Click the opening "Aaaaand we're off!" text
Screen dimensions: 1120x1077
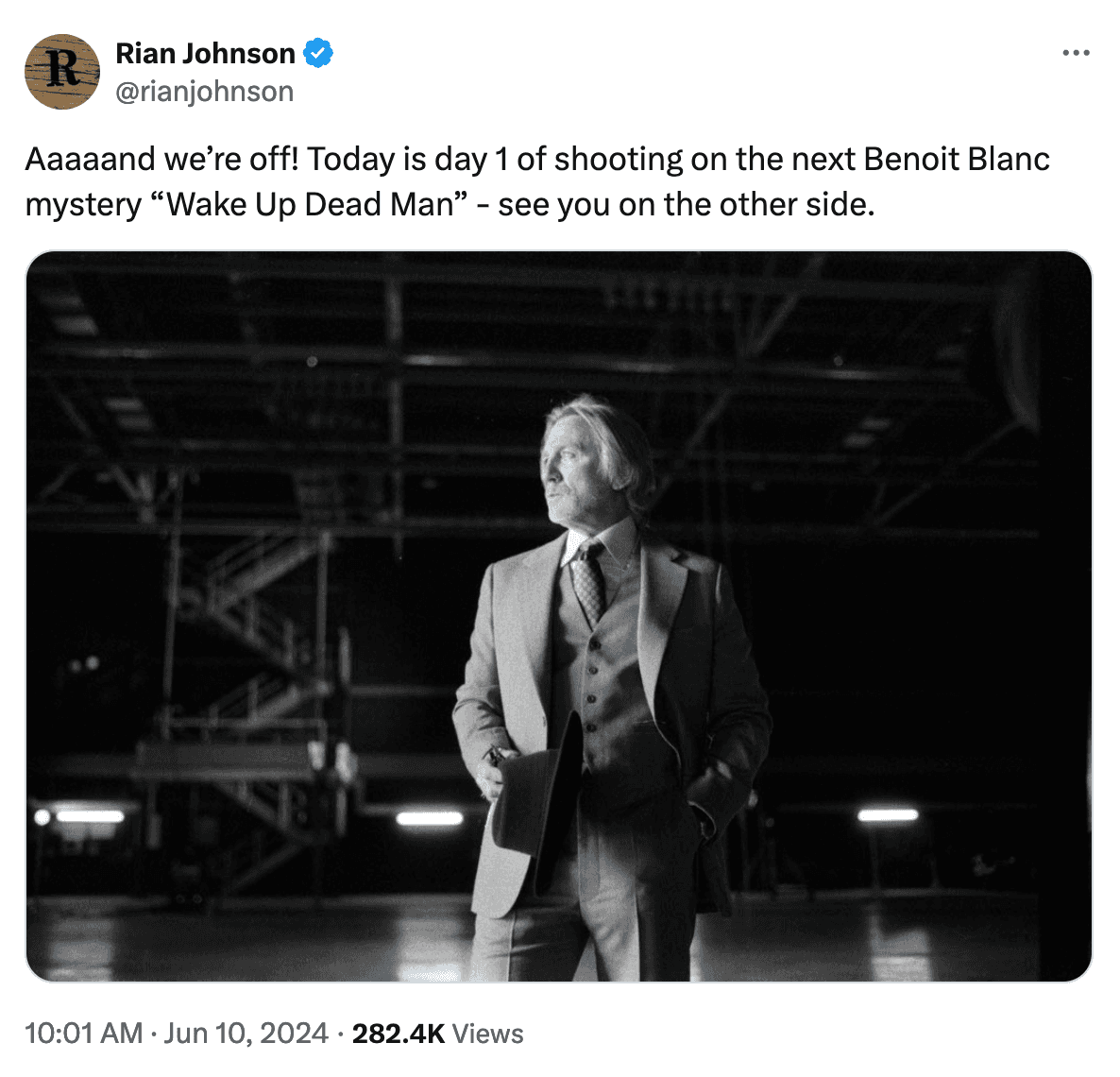coord(162,159)
